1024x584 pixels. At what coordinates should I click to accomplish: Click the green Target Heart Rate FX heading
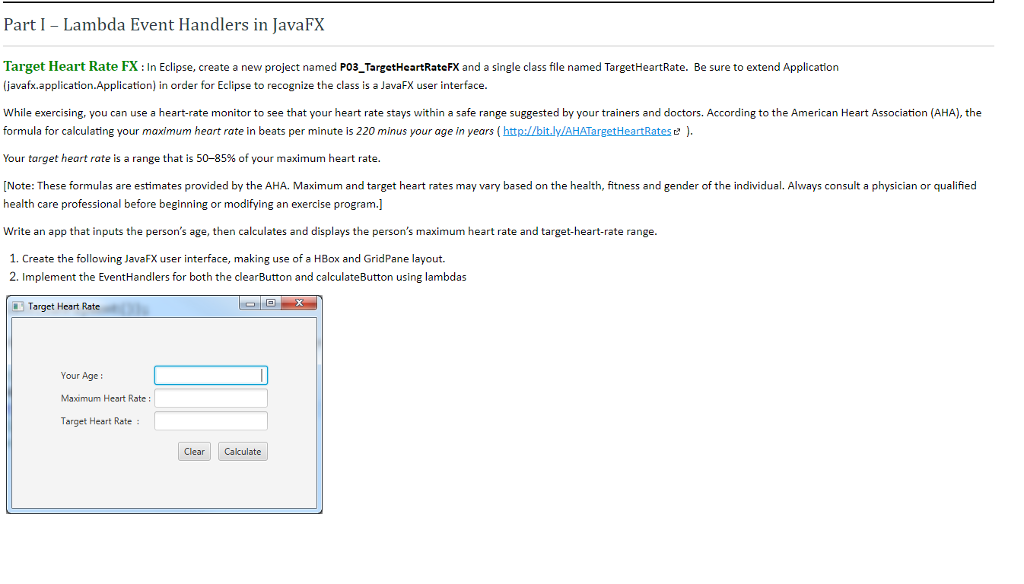pyautogui.click(x=71, y=66)
